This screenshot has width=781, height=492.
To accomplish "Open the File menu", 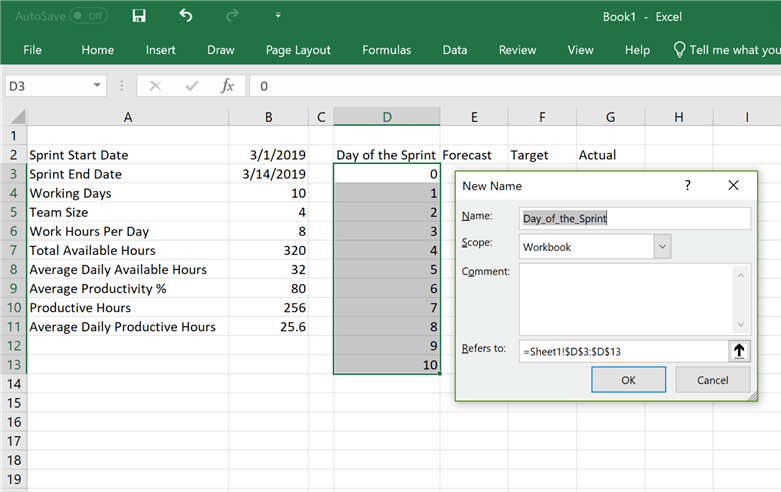I will (32, 50).
